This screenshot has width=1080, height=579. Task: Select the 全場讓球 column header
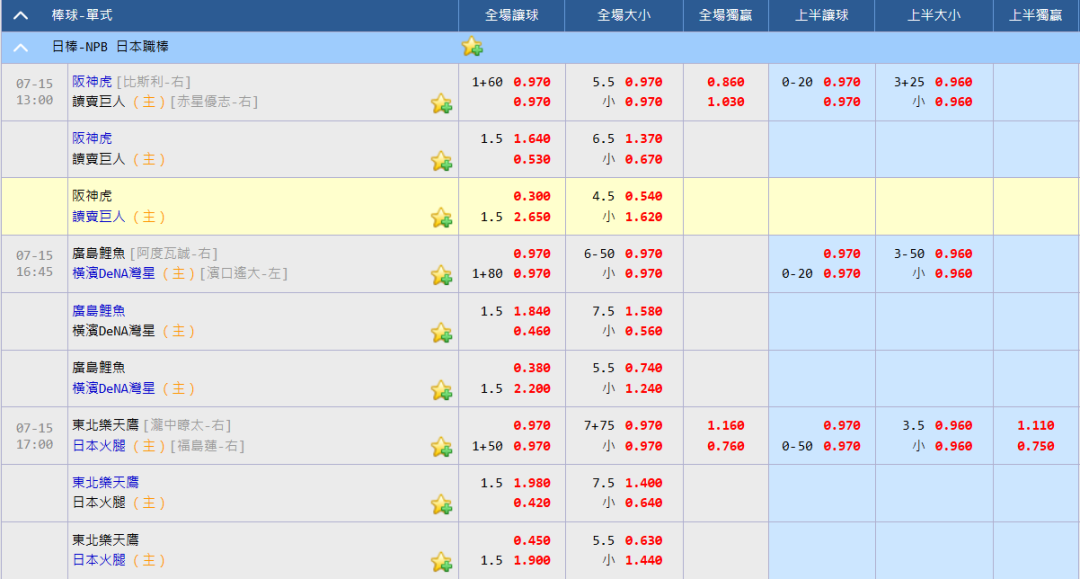coord(512,15)
